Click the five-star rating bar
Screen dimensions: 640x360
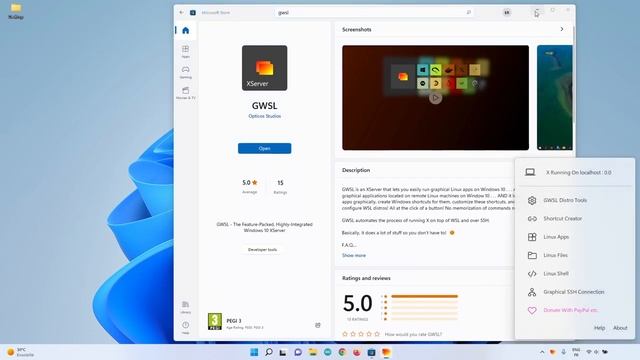click(x=424, y=296)
